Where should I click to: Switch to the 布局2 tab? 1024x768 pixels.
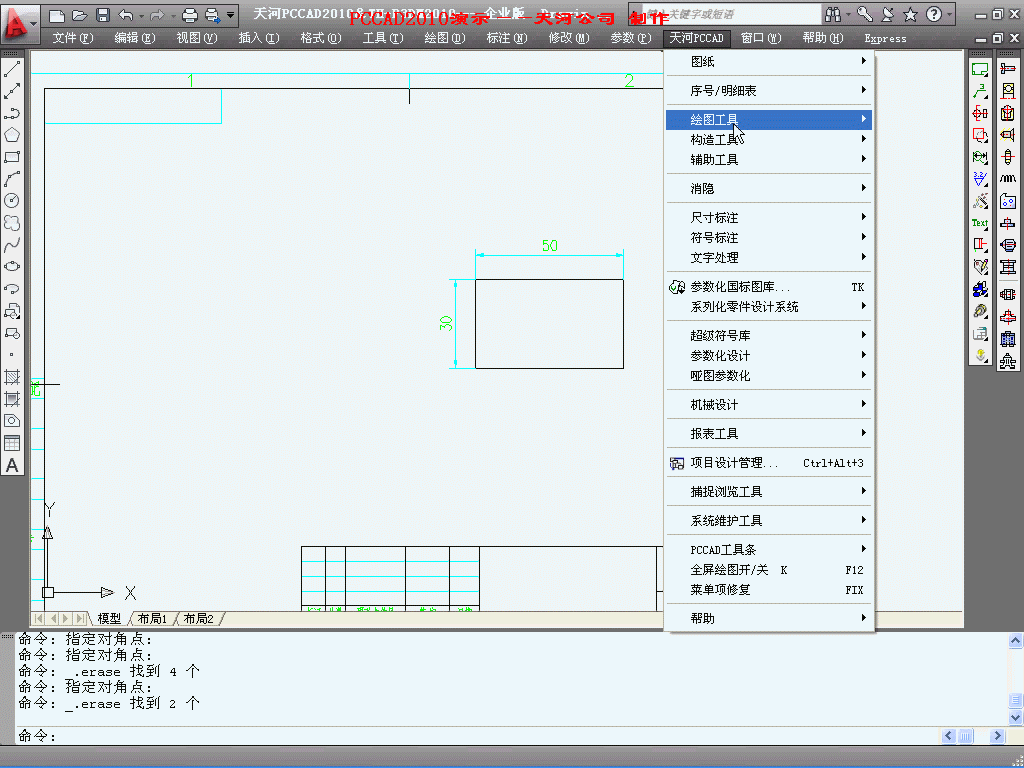point(199,618)
